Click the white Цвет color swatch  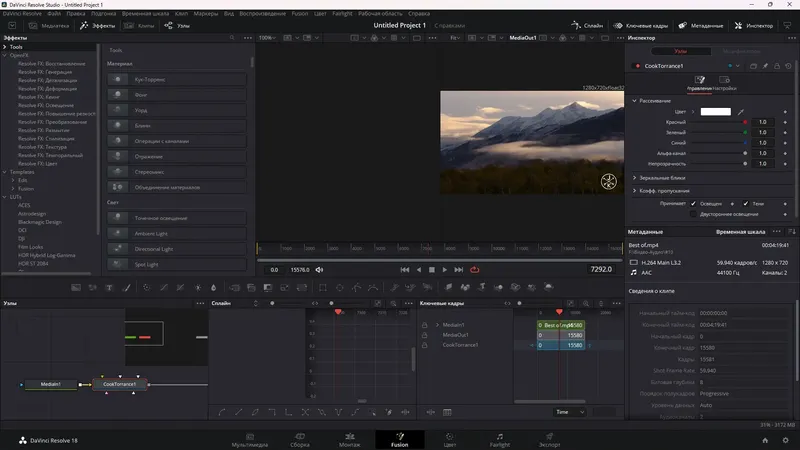click(715, 112)
